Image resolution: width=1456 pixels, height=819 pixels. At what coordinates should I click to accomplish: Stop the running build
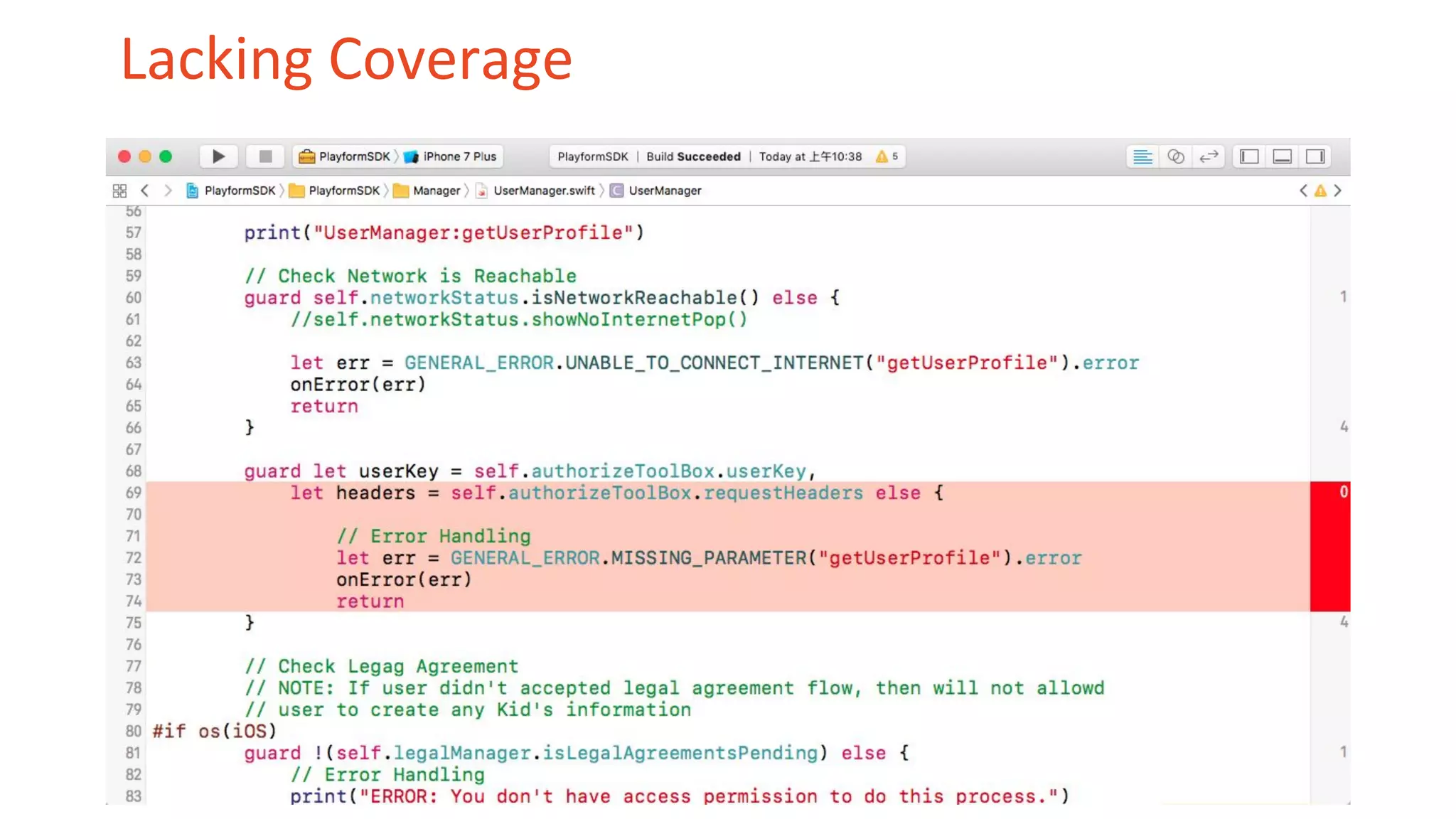coord(265,156)
